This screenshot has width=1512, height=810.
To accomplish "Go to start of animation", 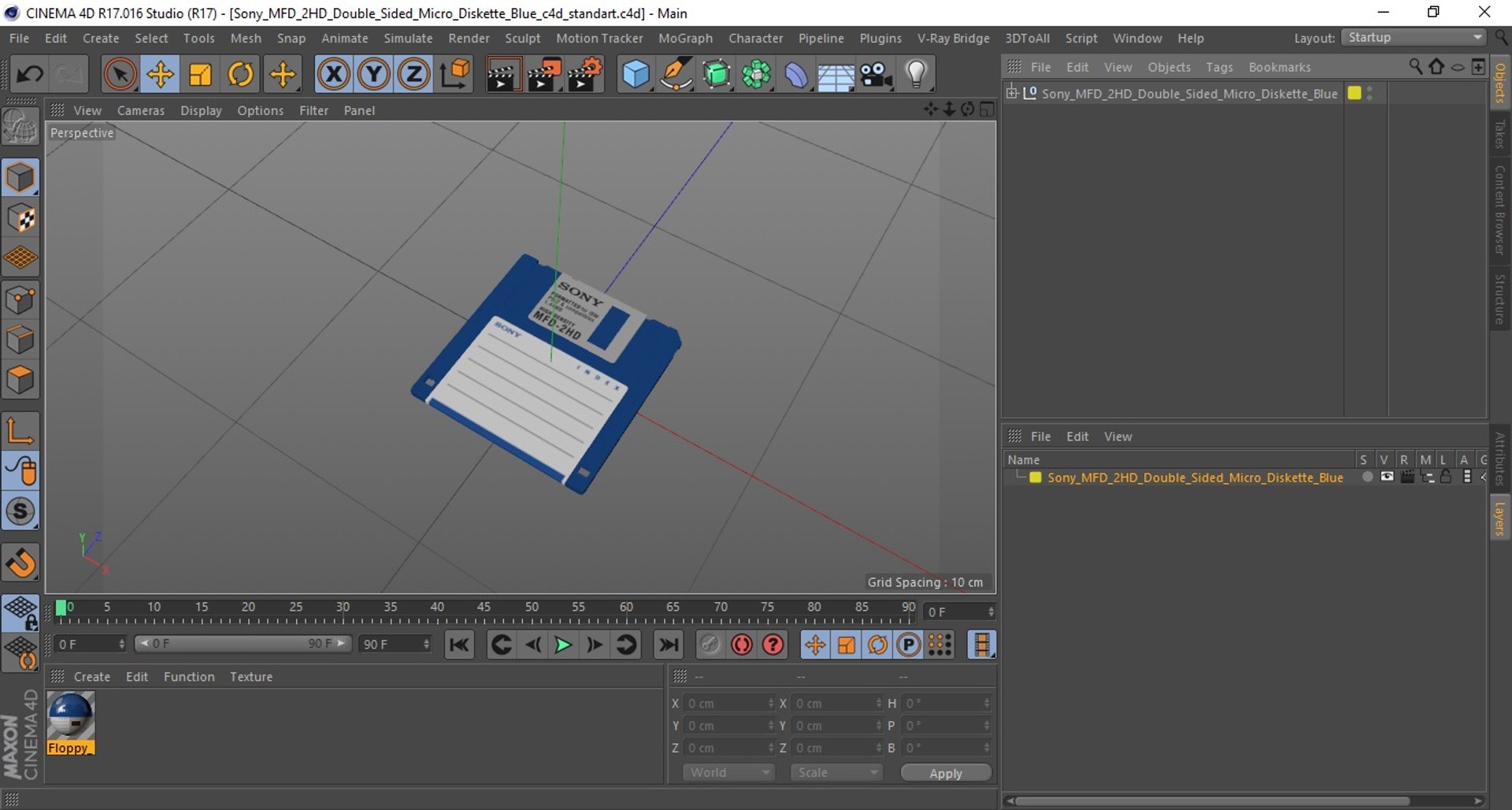I will click(459, 645).
